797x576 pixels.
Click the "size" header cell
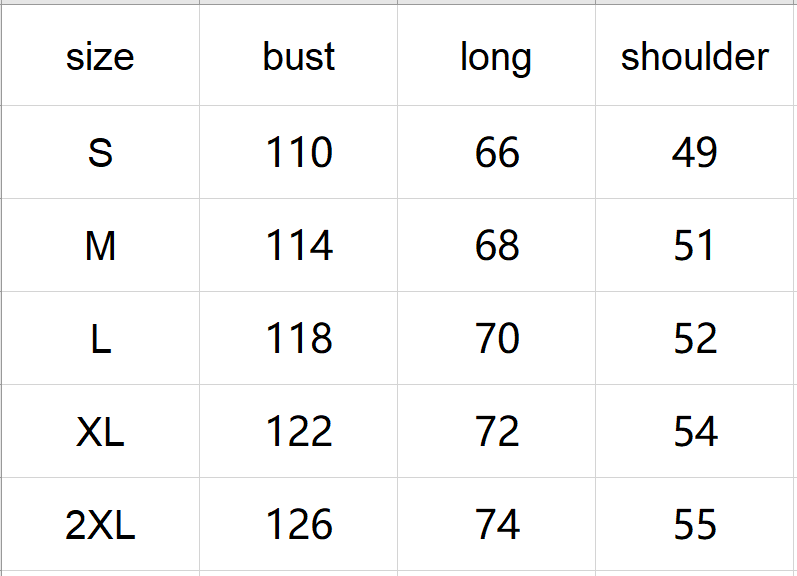point(100,57)
